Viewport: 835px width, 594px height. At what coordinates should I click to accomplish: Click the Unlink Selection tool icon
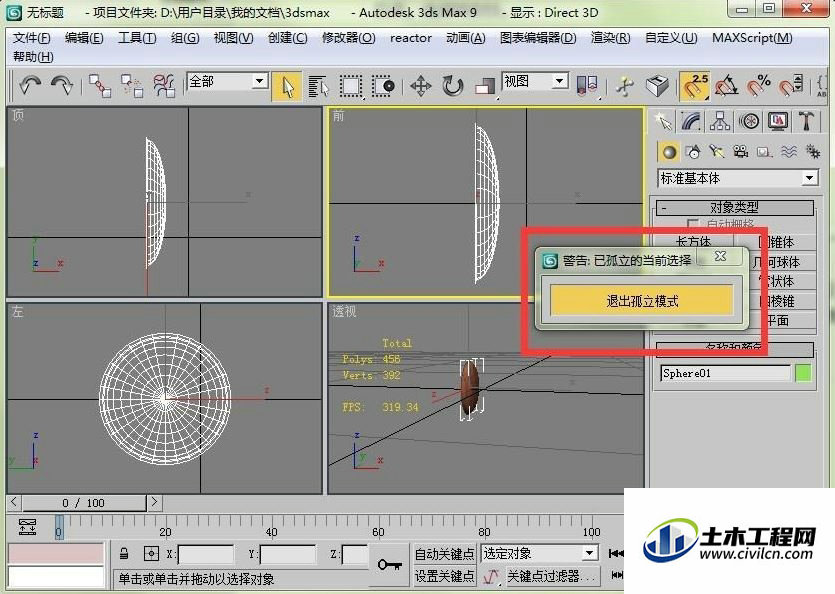(x=132, y=86)
